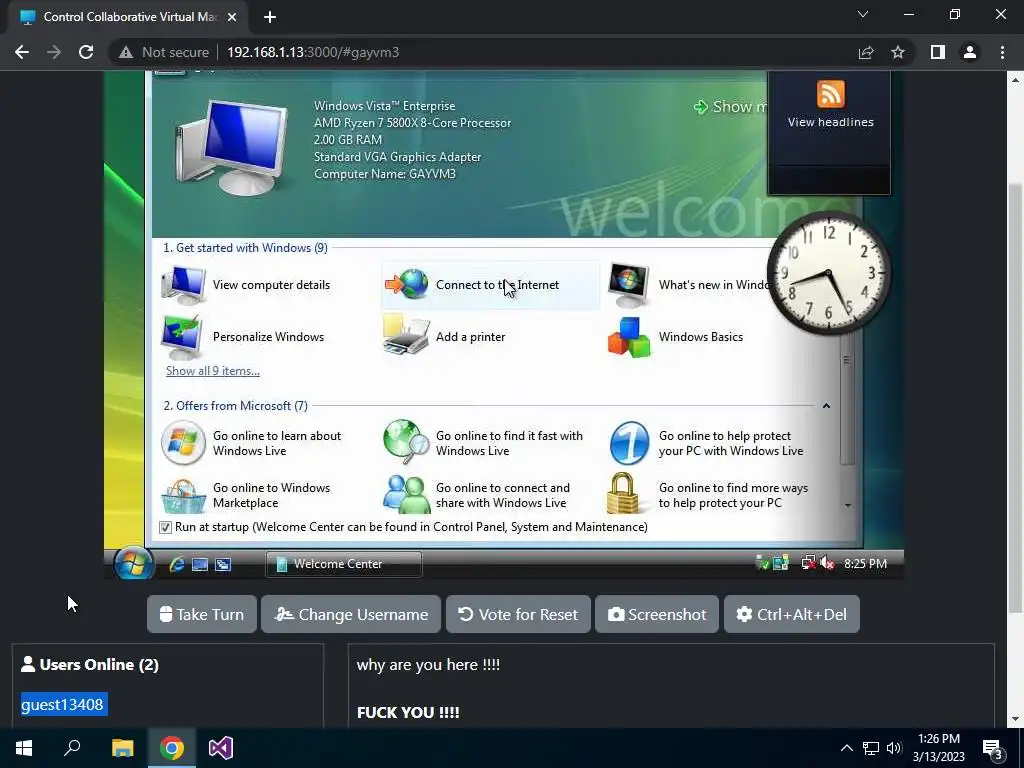Click Screenshot button
Screen dimensions: 1024x768
click(x=657, y=614)
